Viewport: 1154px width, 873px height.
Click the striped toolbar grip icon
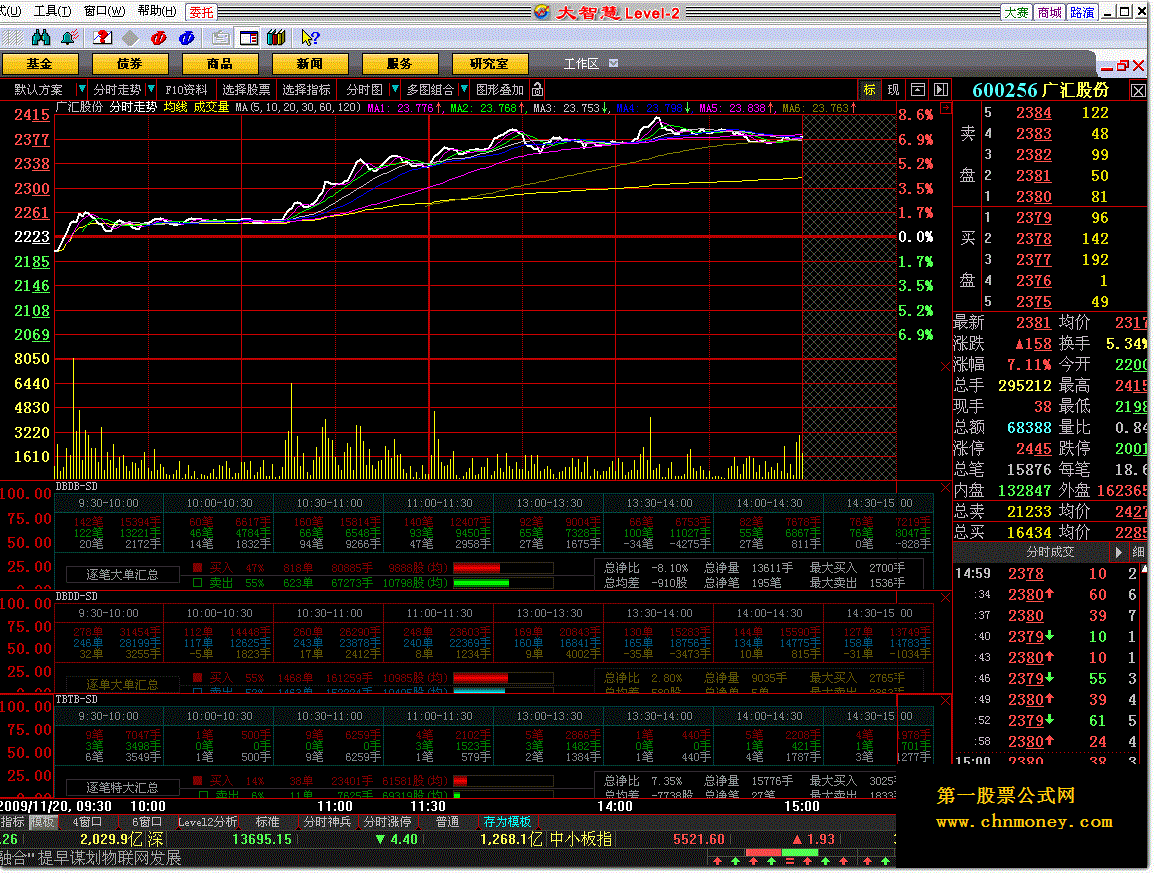coord(12,37)
